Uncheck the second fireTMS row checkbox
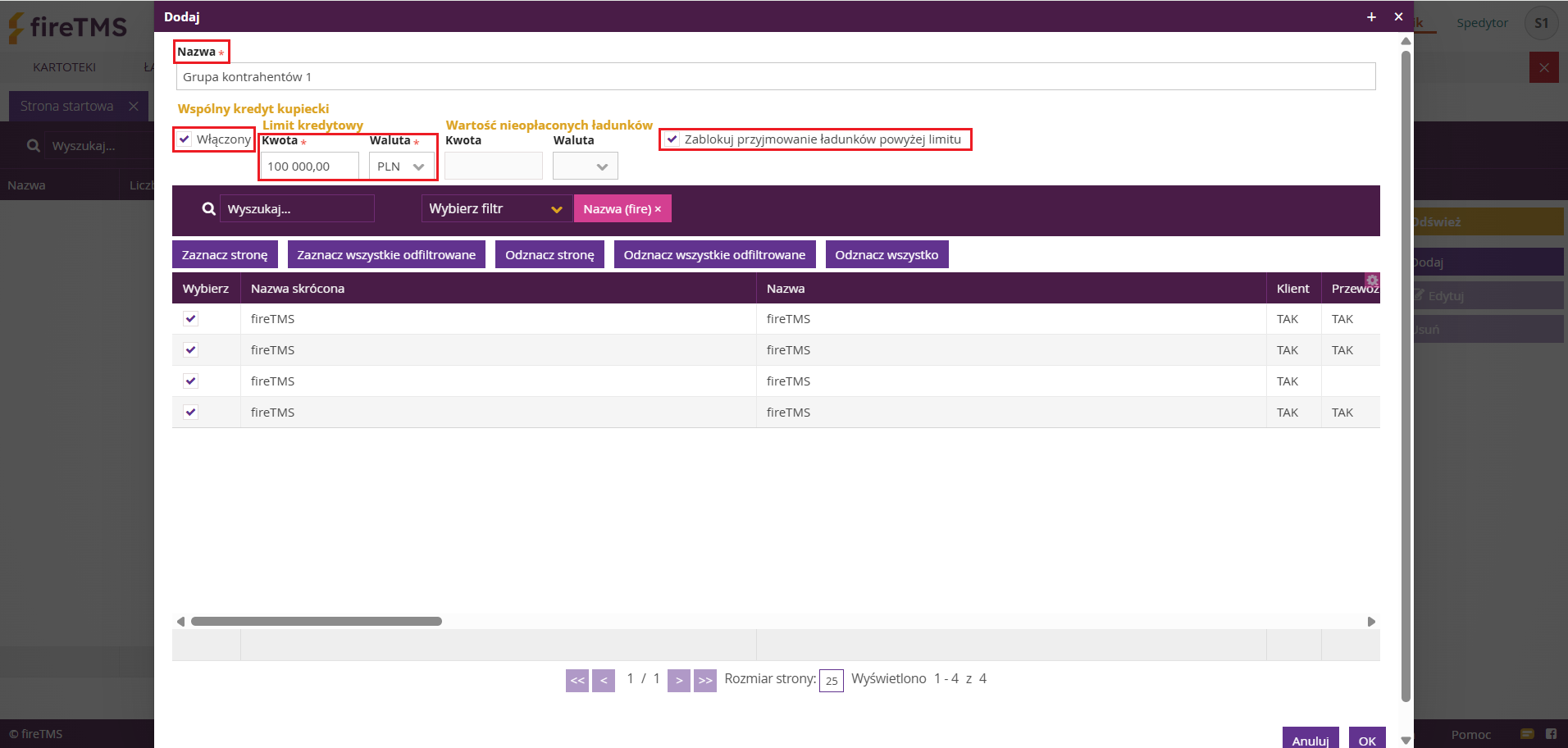The width and height of the screenshot is (1568, 748). (x=191, y=350)
